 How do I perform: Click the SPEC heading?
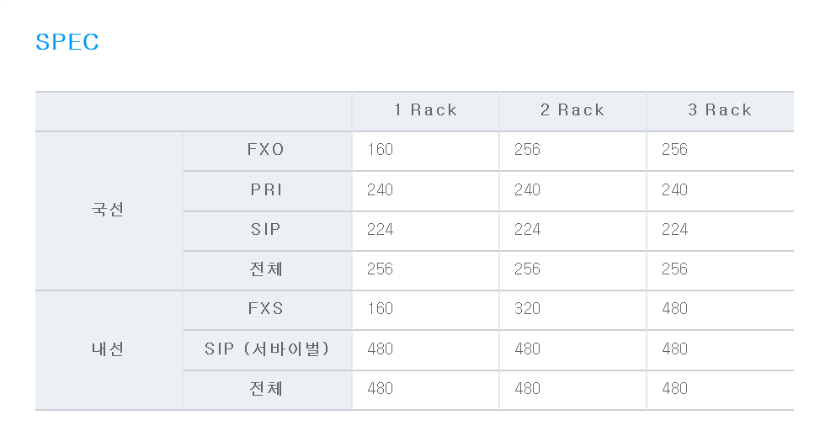tap(67, 42)
